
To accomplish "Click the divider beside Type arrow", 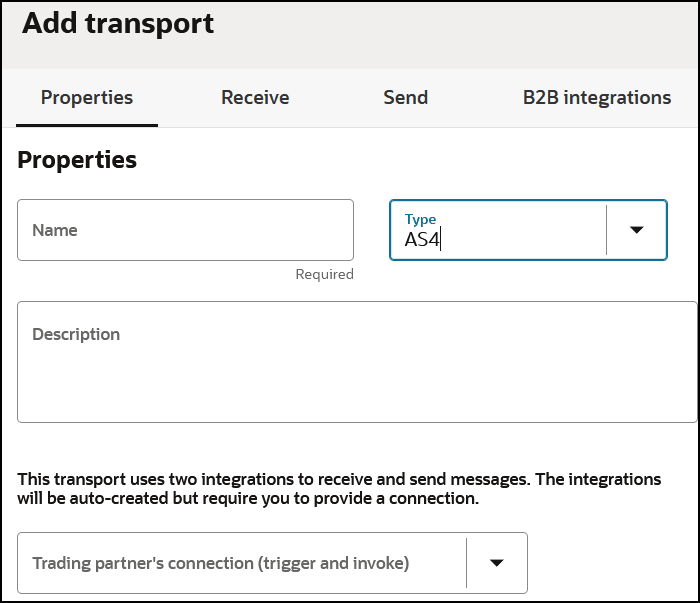I will pos(606,230).
